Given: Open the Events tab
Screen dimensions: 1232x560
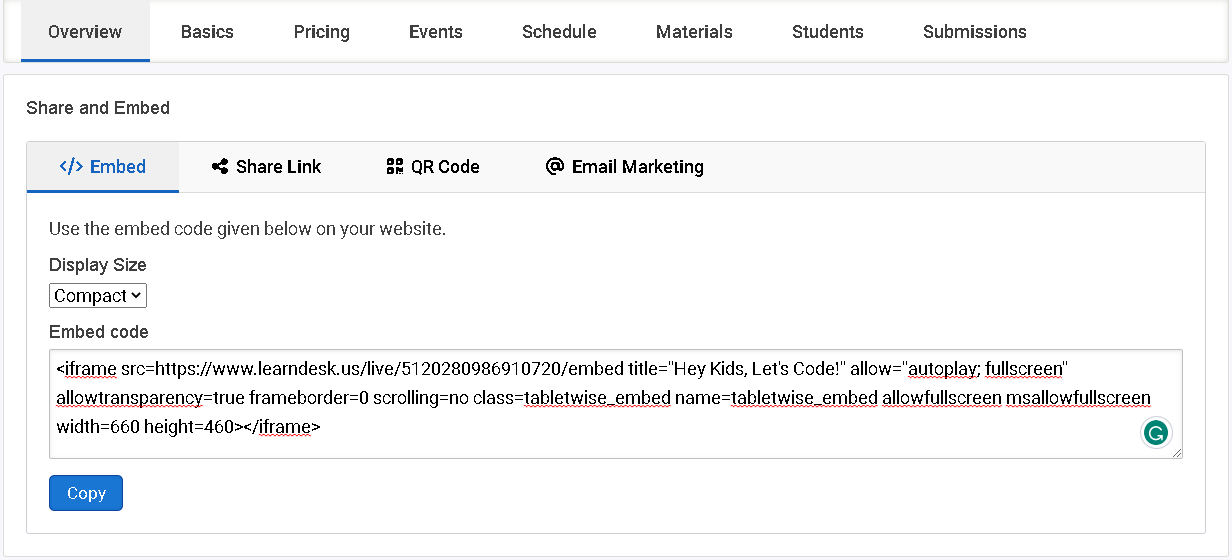Looking at the screenshot, I should (436, 32).
